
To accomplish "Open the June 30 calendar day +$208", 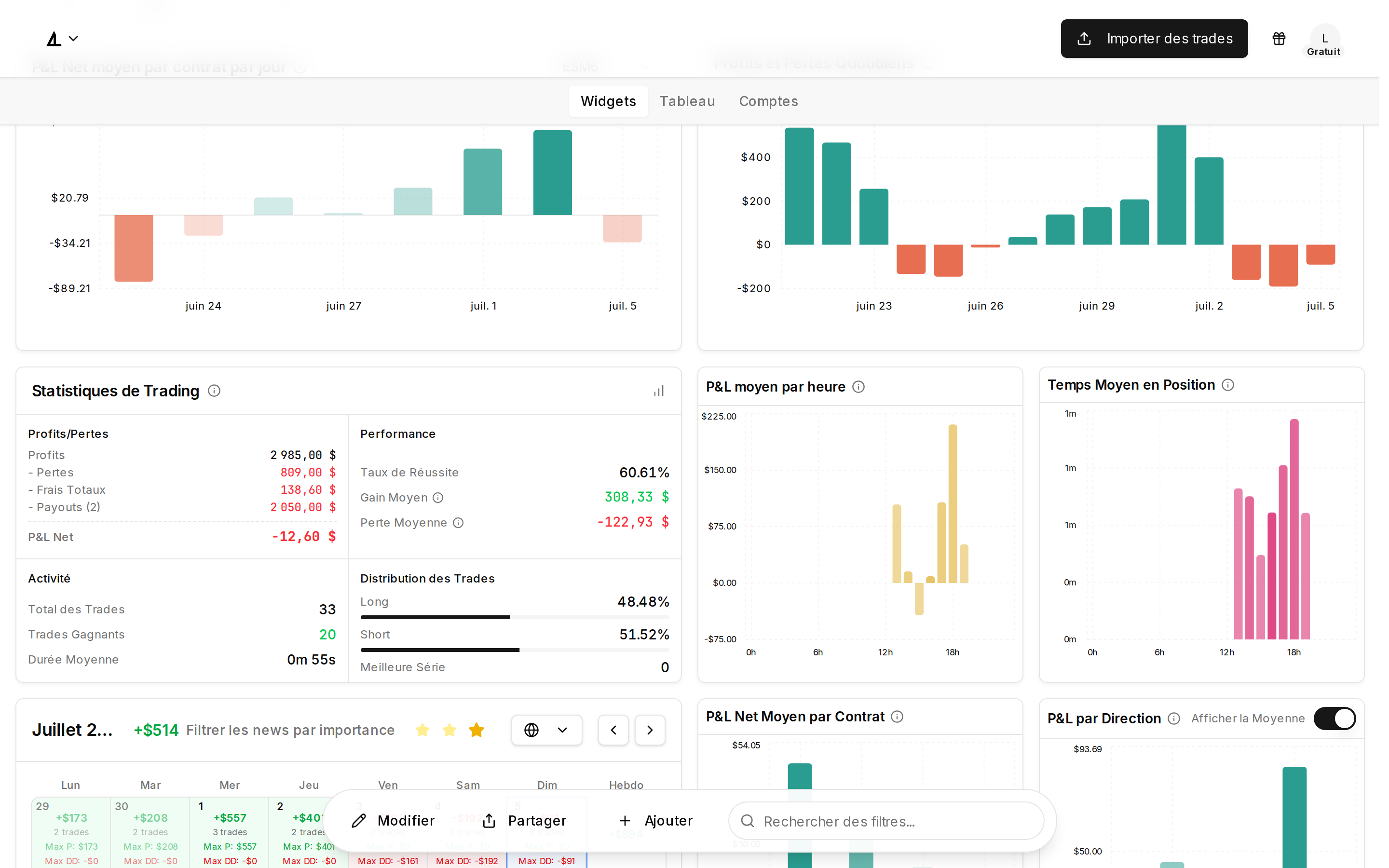I will [x=150, y=832].
